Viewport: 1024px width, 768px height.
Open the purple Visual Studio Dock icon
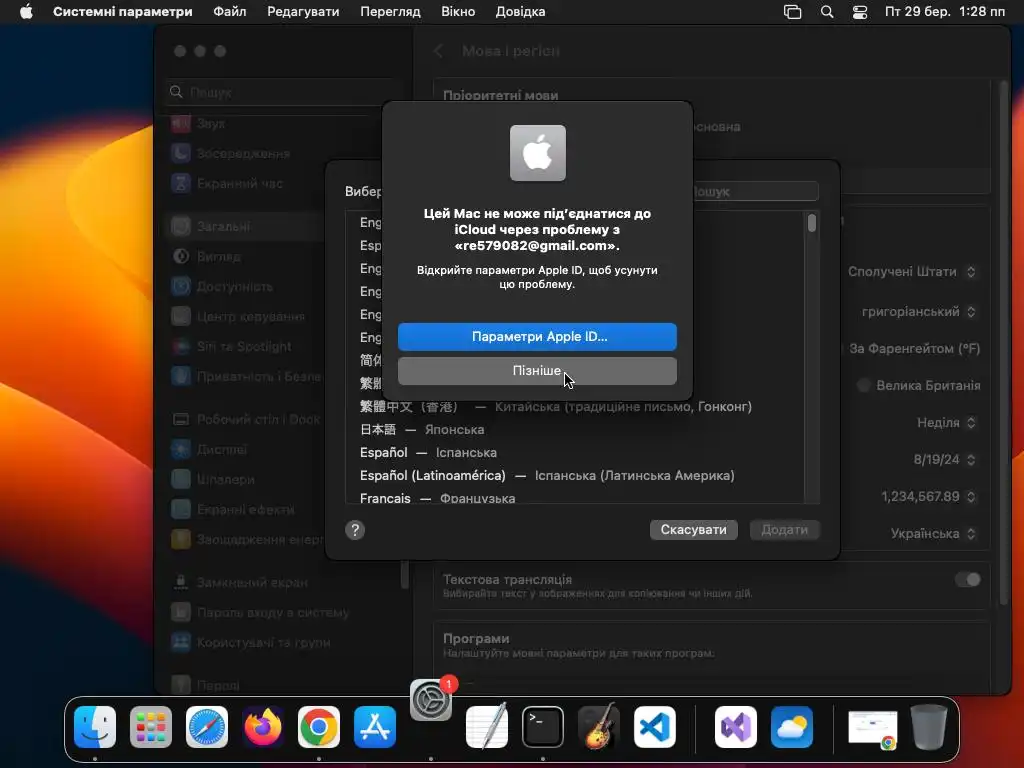click(x=736, y=727)
